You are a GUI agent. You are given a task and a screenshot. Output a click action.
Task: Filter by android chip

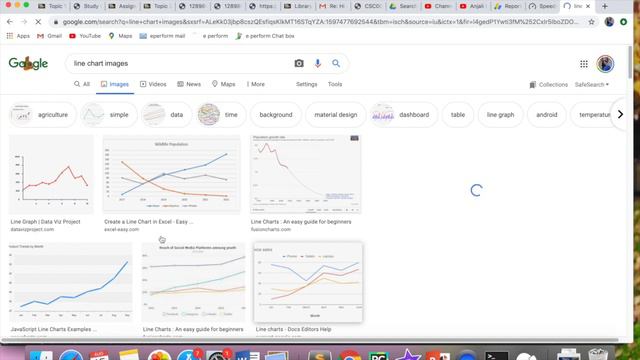(x=547, y=115)
